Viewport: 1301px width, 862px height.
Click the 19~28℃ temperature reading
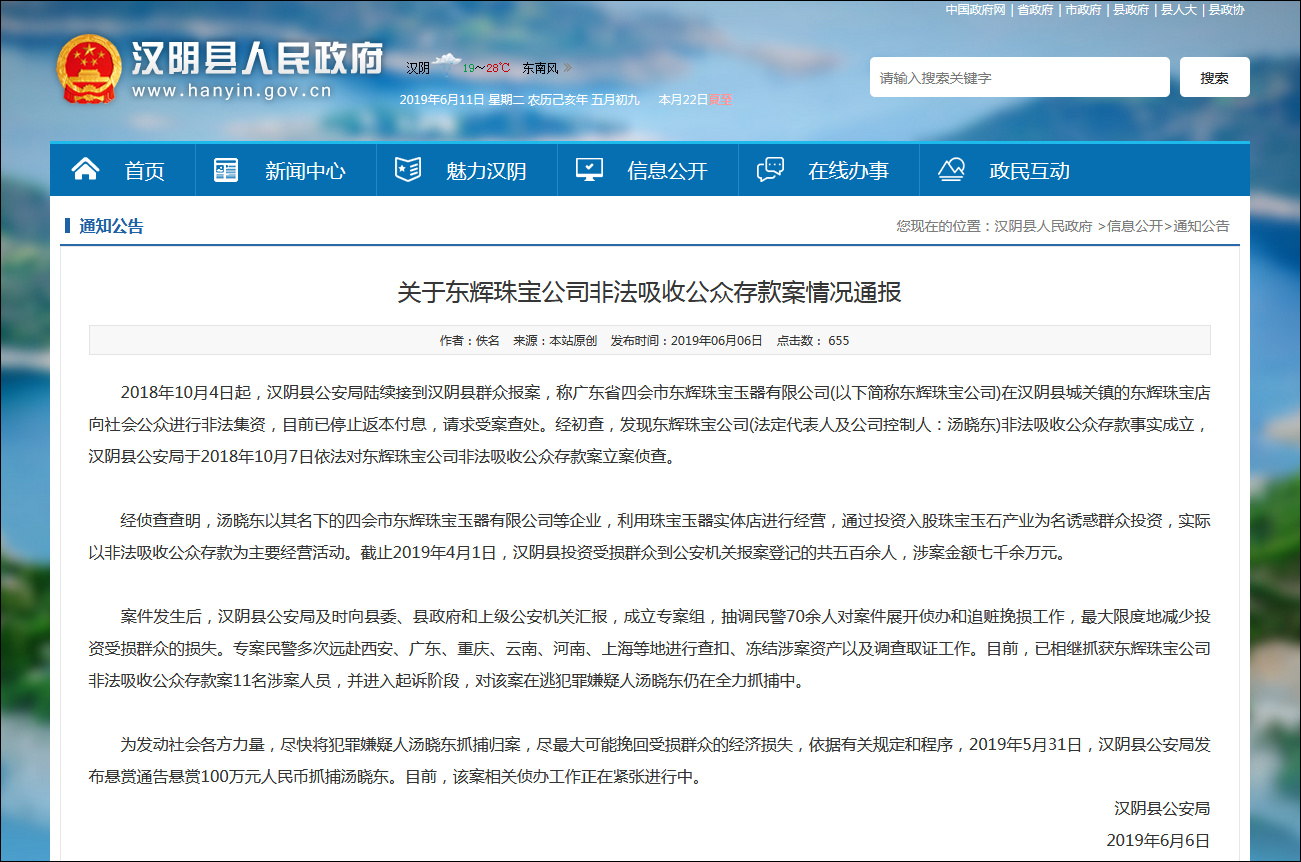486,68
